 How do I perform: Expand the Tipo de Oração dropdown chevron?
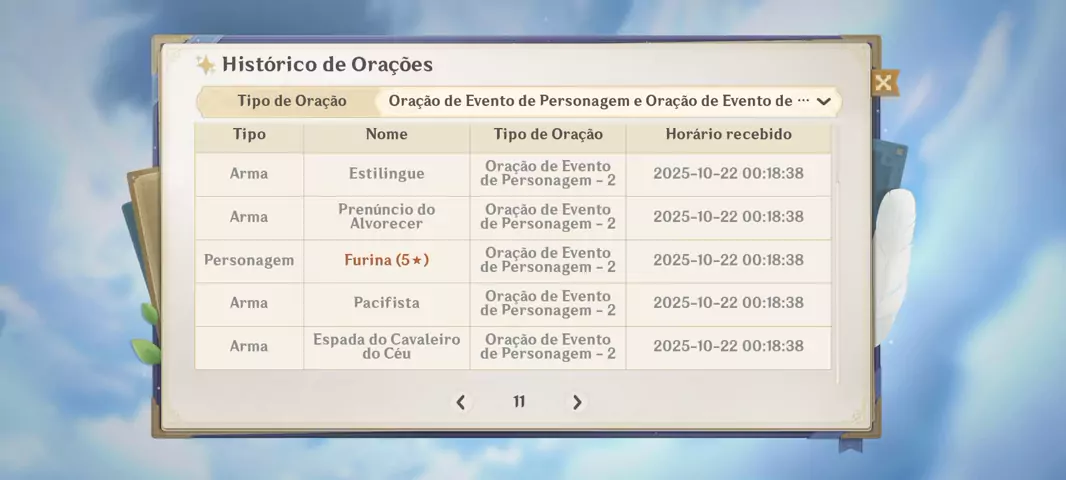pyautogui.click(x=824, y=101)
